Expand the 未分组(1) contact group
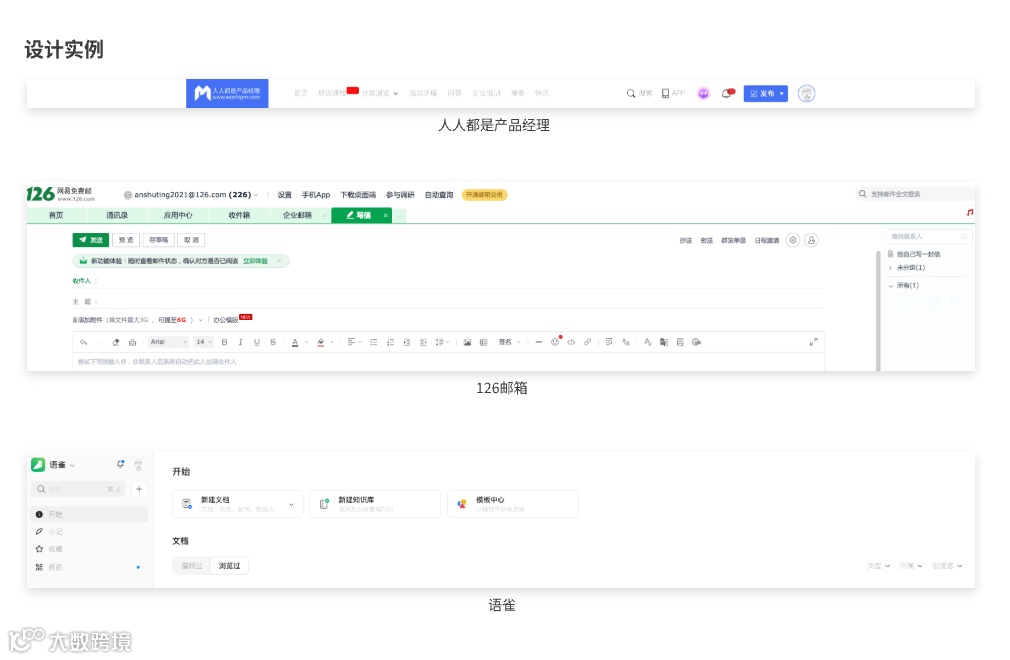 click(891, 268)
